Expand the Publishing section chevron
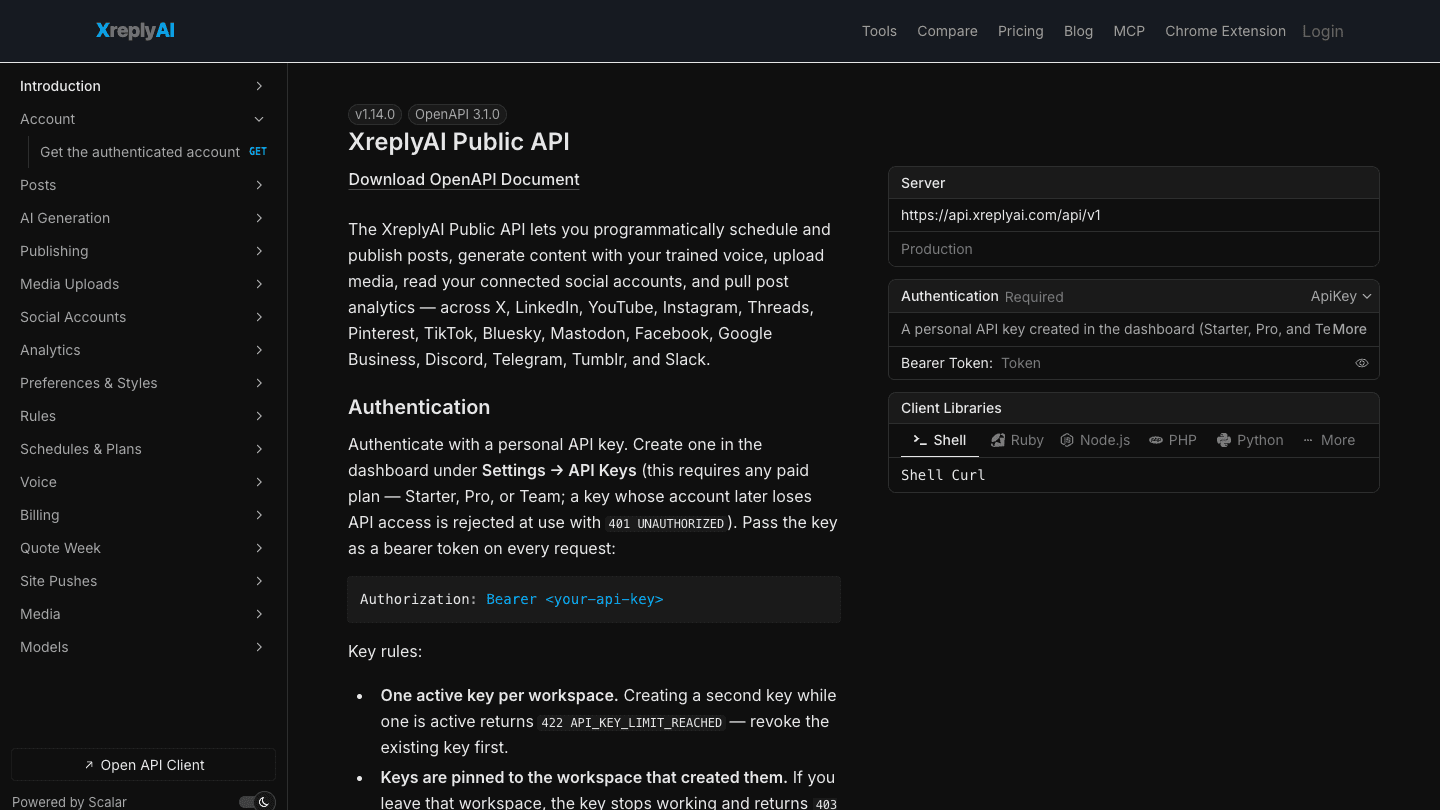 point(259,251)
